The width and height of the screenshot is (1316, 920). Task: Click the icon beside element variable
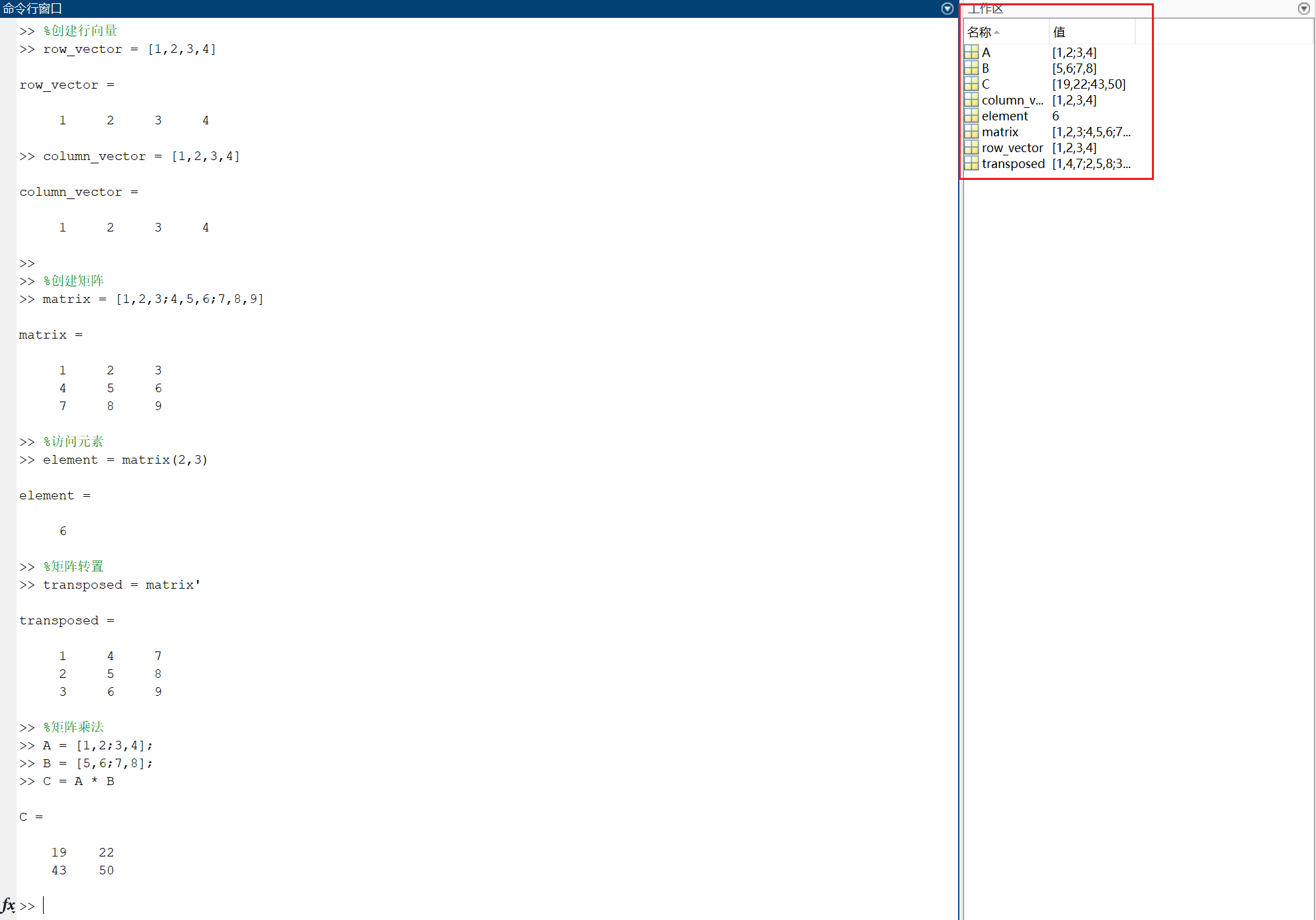tap(971, 116)
